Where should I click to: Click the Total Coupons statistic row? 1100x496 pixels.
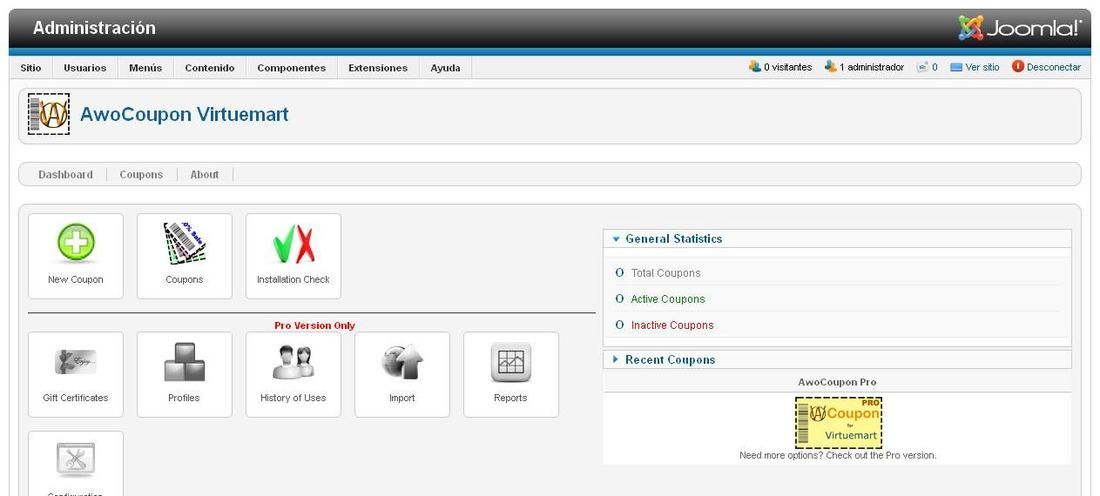[837, 273]
